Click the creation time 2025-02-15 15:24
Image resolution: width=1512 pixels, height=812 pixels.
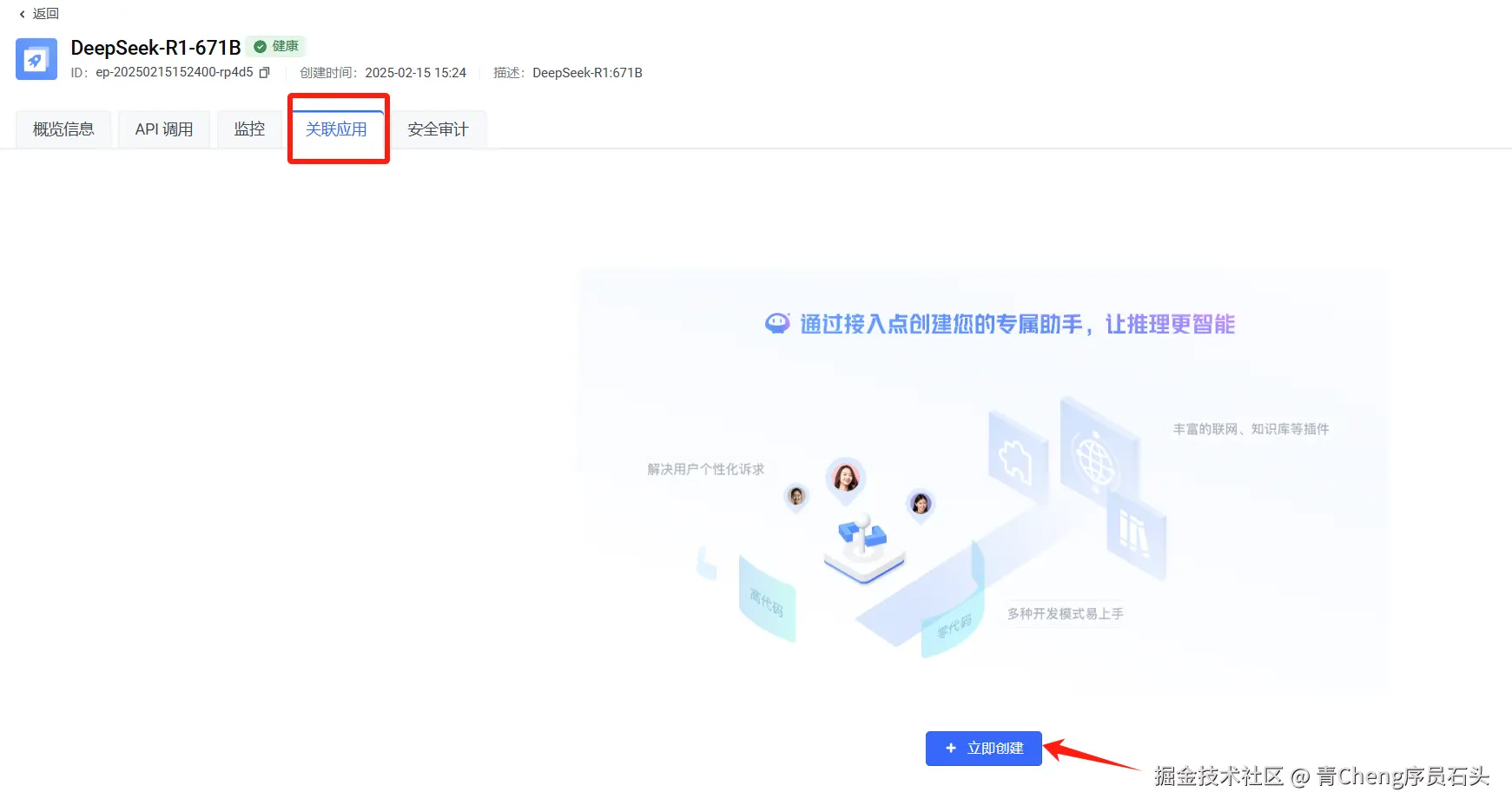click(416, 73)
